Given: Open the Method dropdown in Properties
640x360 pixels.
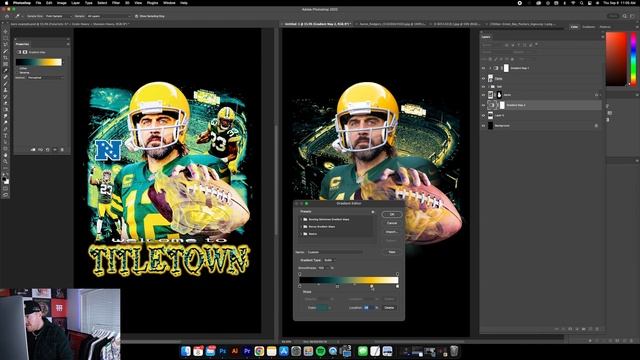Looking at the screenshot, I should pyautogui.click(x=45, y=78).
